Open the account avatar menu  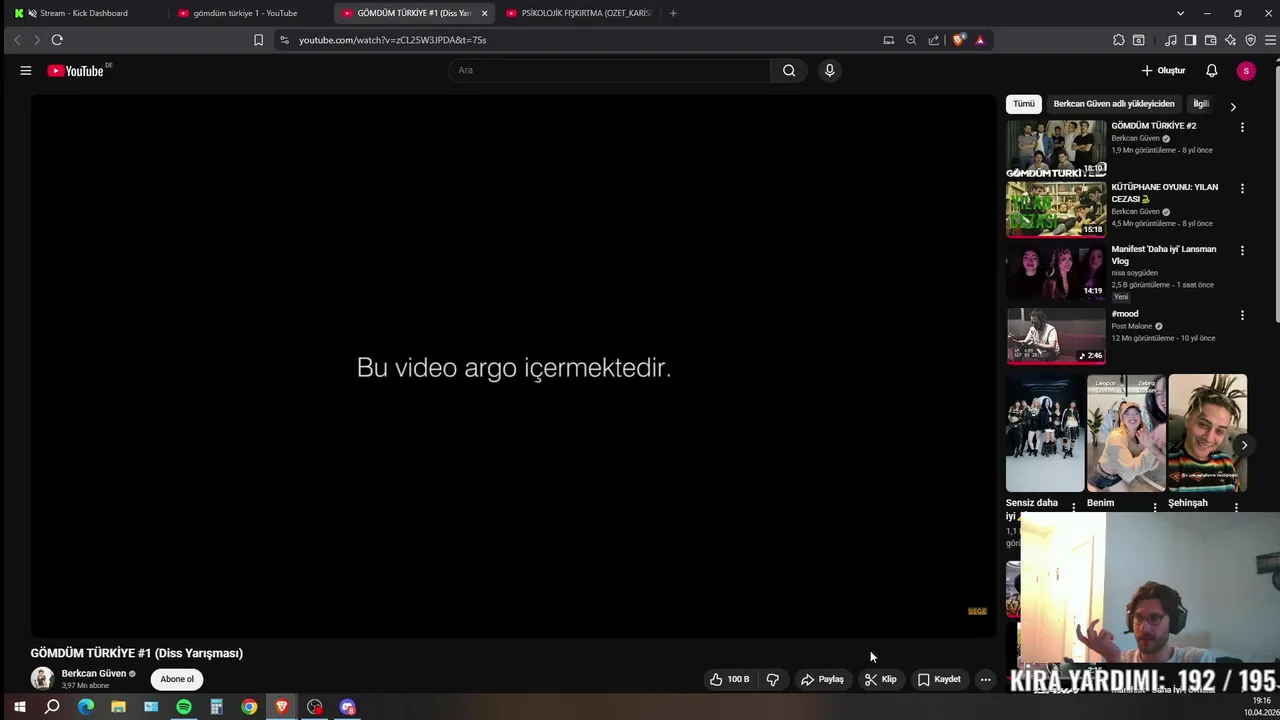click(1246, 71)
